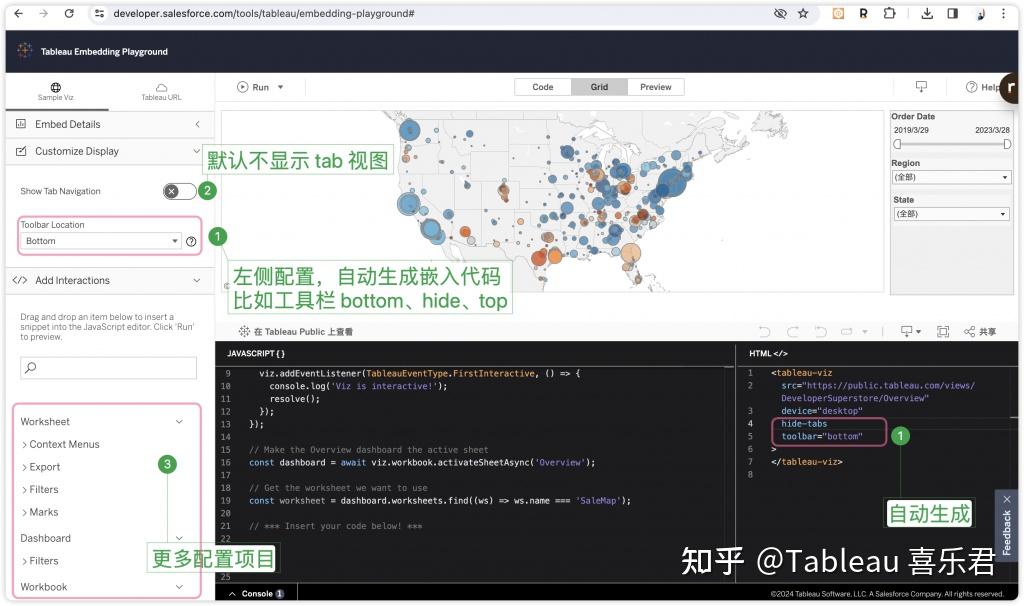1024x606 pixels.
Task: Switch to the Tableau URL tab
Action: pos(161,92)
